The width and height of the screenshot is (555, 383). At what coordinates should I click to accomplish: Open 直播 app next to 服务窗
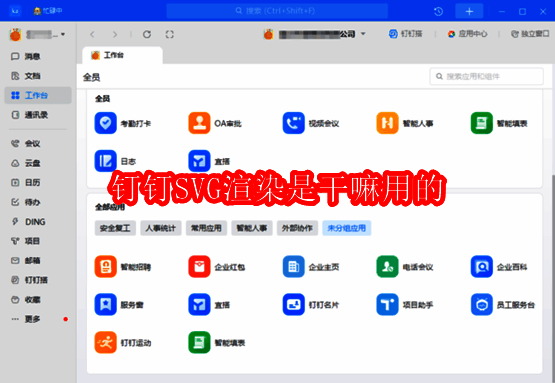tap(209, 304)
